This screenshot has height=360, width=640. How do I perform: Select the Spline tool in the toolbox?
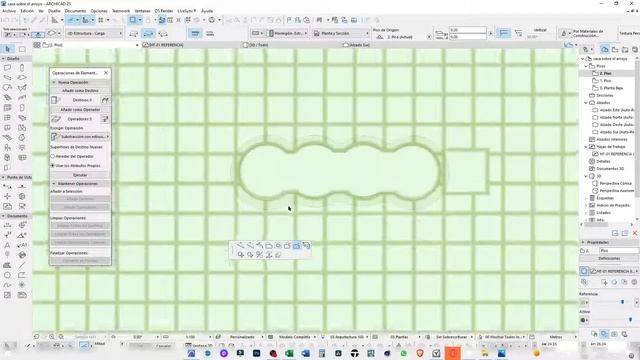click(7, 285)
